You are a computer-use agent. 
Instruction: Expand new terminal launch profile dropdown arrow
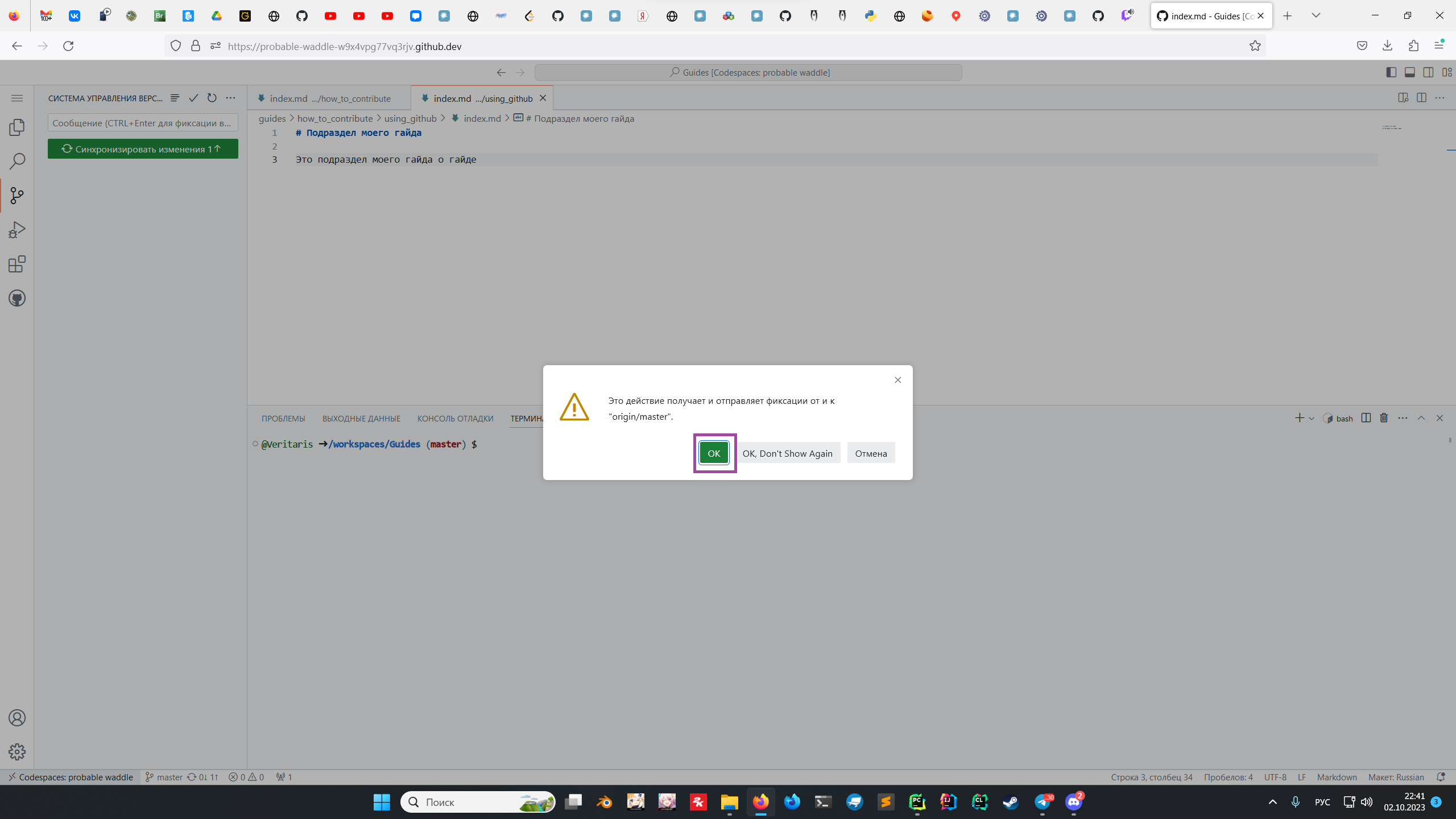tap(1312, 419)
